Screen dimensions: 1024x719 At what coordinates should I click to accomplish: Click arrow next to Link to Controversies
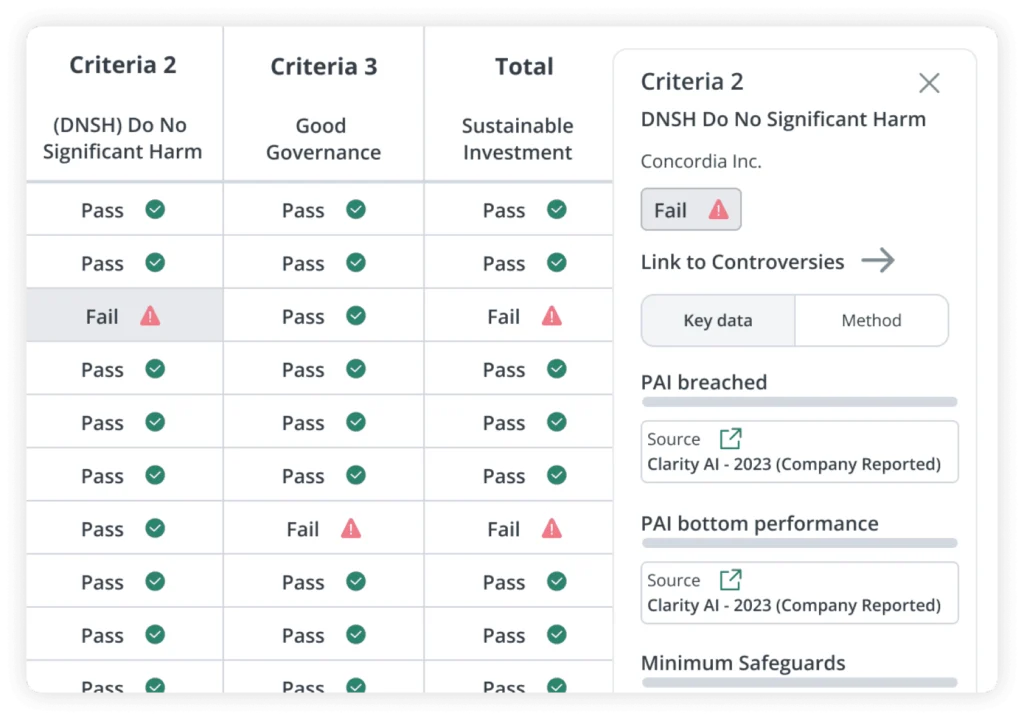pos(878,261)
